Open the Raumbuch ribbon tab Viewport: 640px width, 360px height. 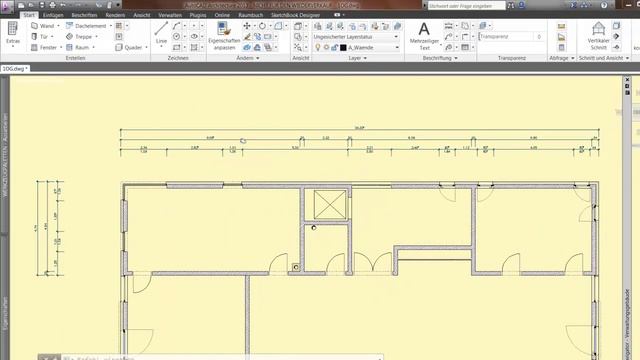click(x=251, y=15)
